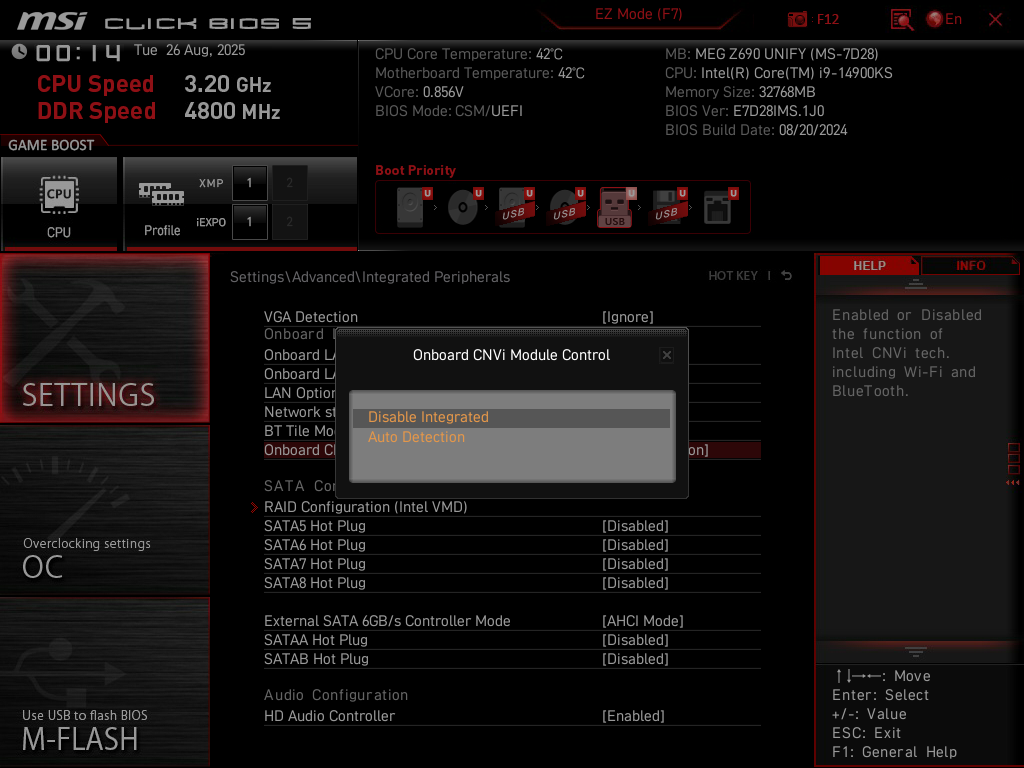1024x768 pixels.
Task: Take a screenshot with the F12 camera icon
Action: click(x=797, y=20)
